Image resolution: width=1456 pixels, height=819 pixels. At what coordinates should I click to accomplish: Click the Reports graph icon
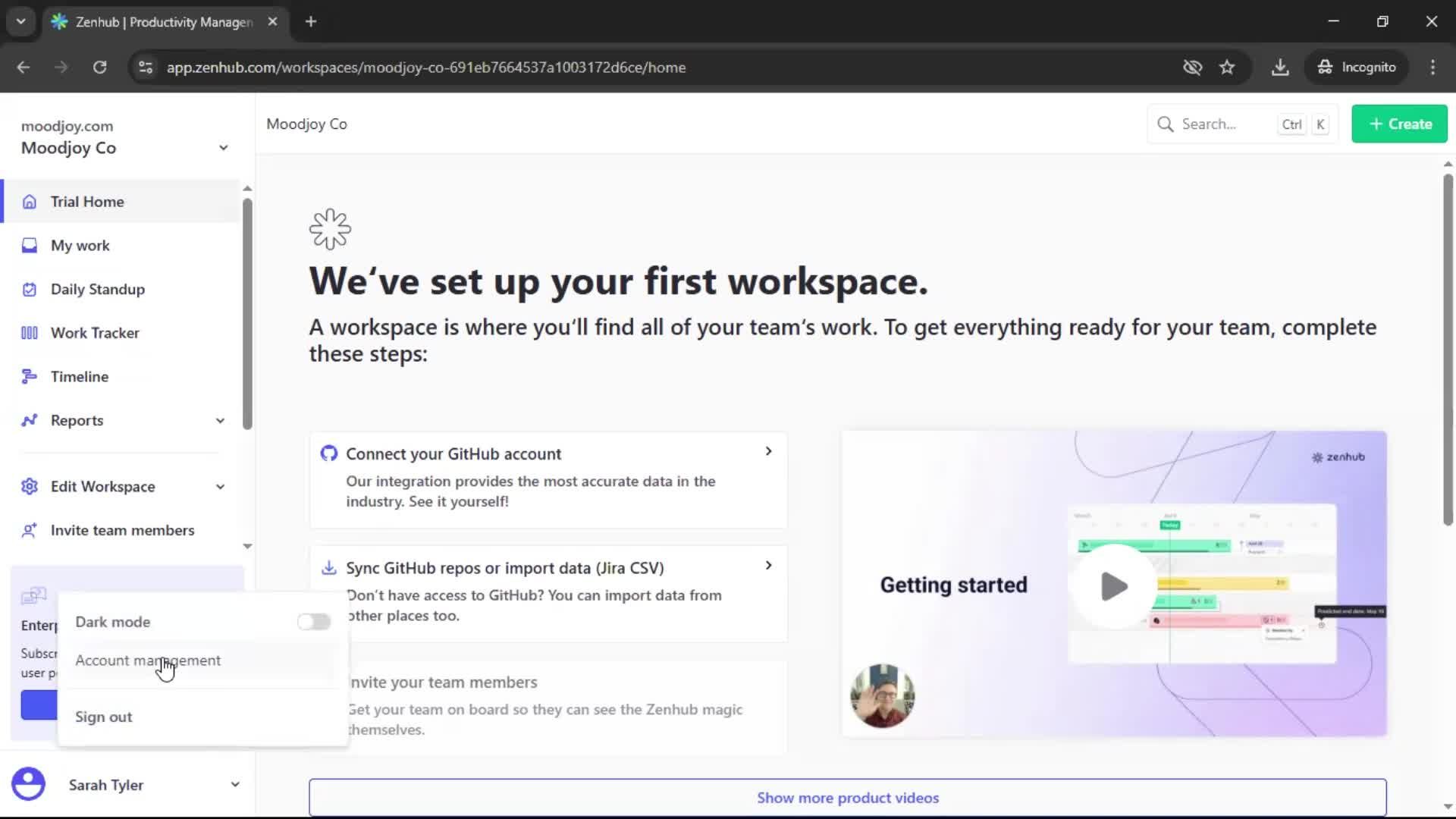tap(29, 420)
